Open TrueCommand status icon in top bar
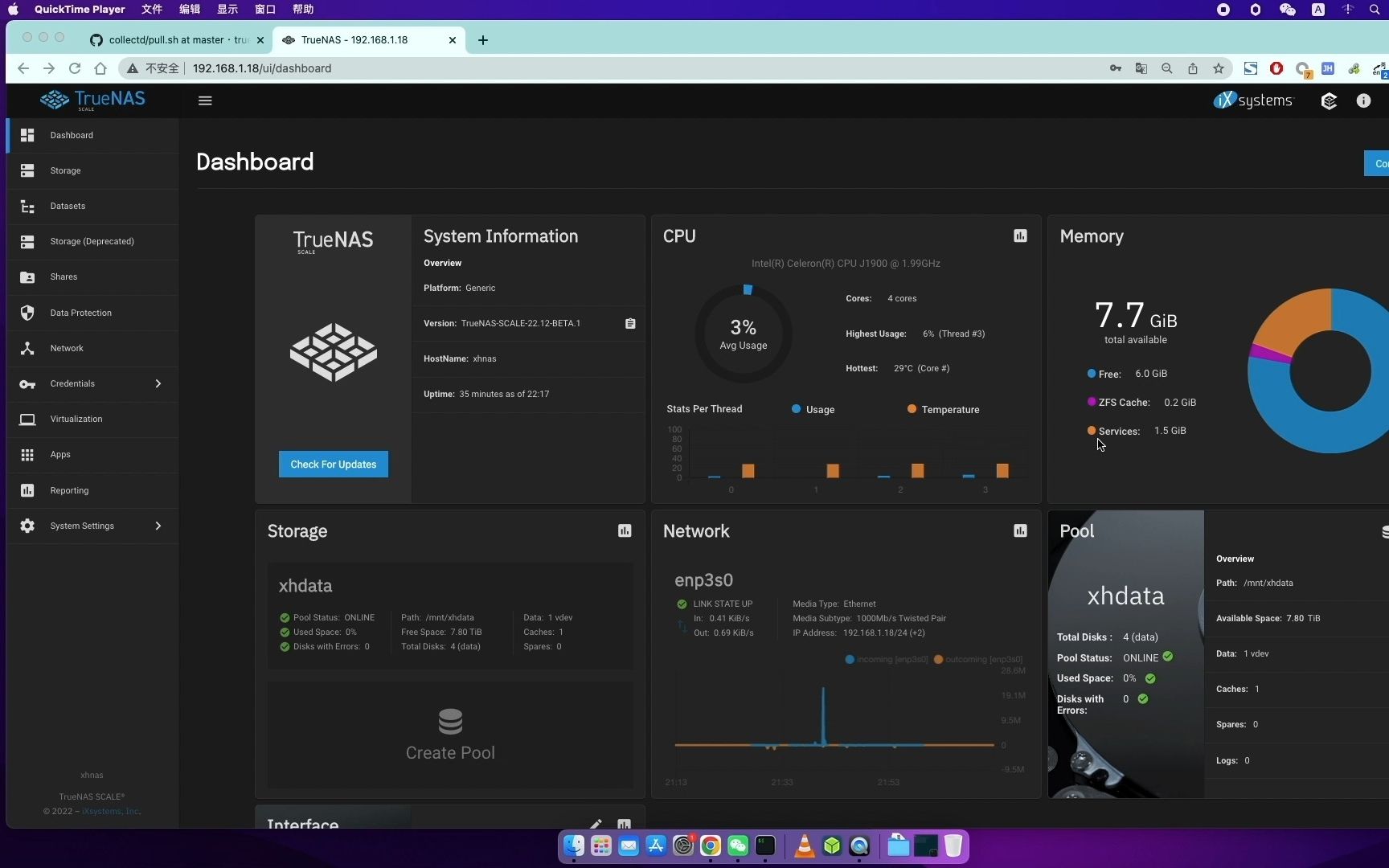Image resolution: width=1389 pixels, height=868 pixels. click(1329, 100)
